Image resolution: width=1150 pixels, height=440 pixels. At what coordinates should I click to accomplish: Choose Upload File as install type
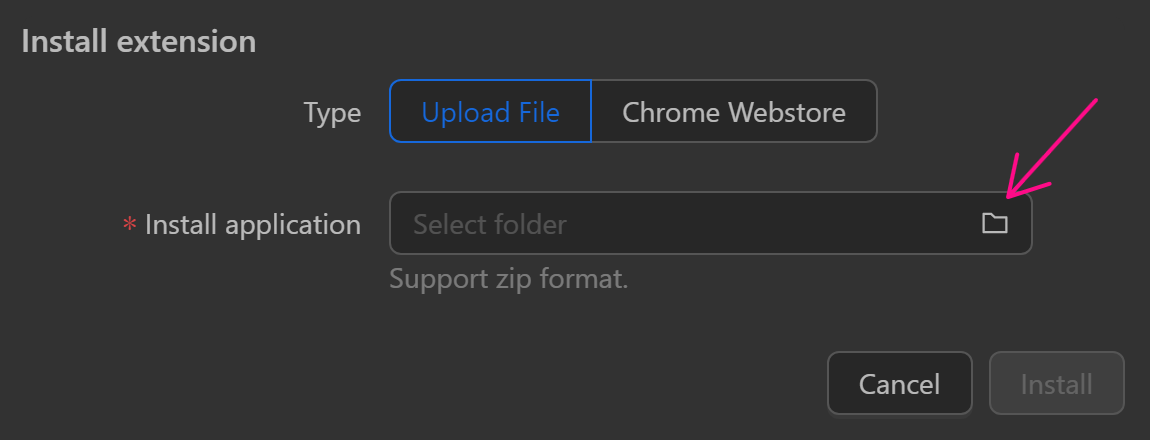pos(490,112)
